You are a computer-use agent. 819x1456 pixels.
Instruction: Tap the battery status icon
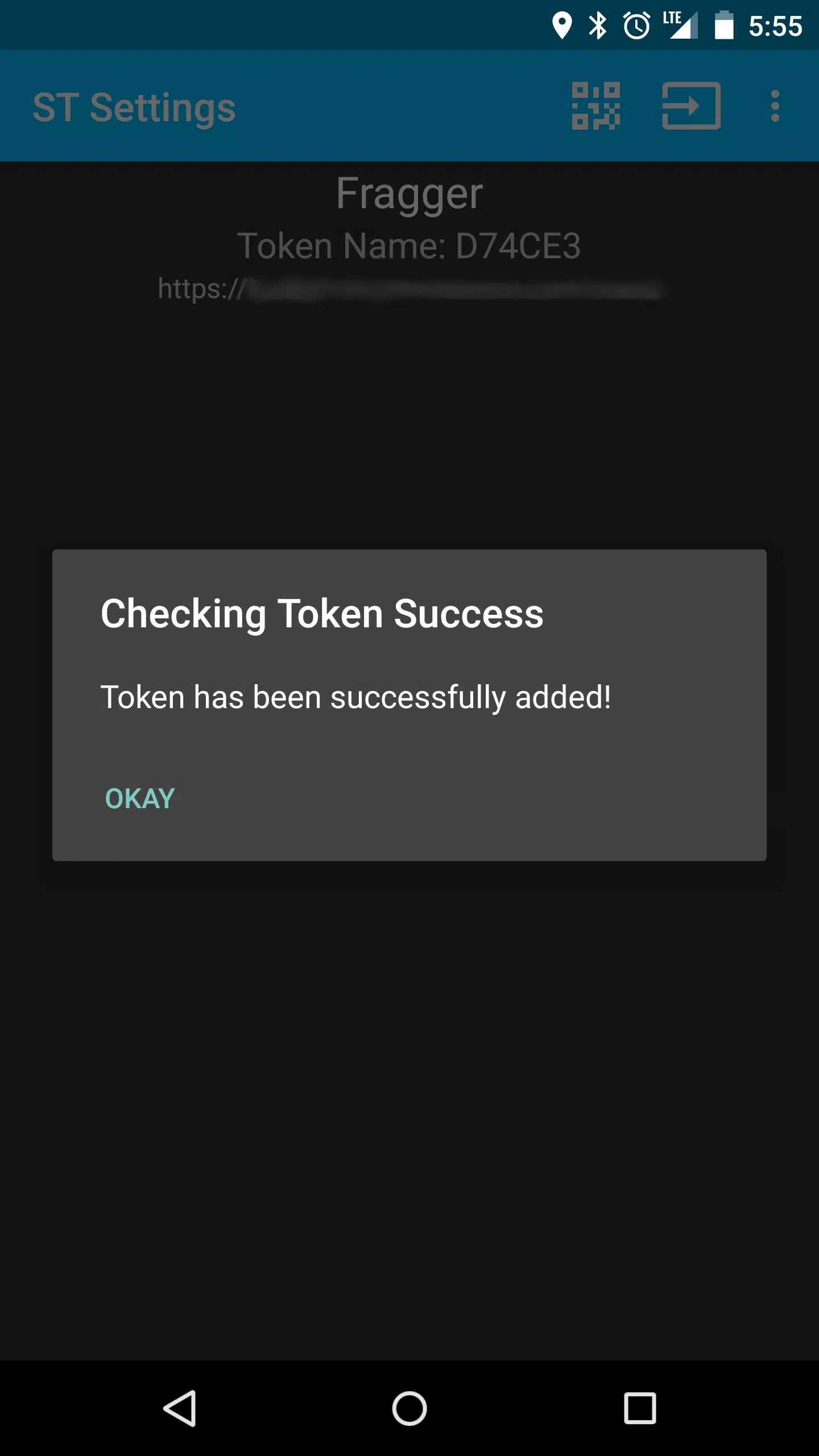click(x=724, y=26)
